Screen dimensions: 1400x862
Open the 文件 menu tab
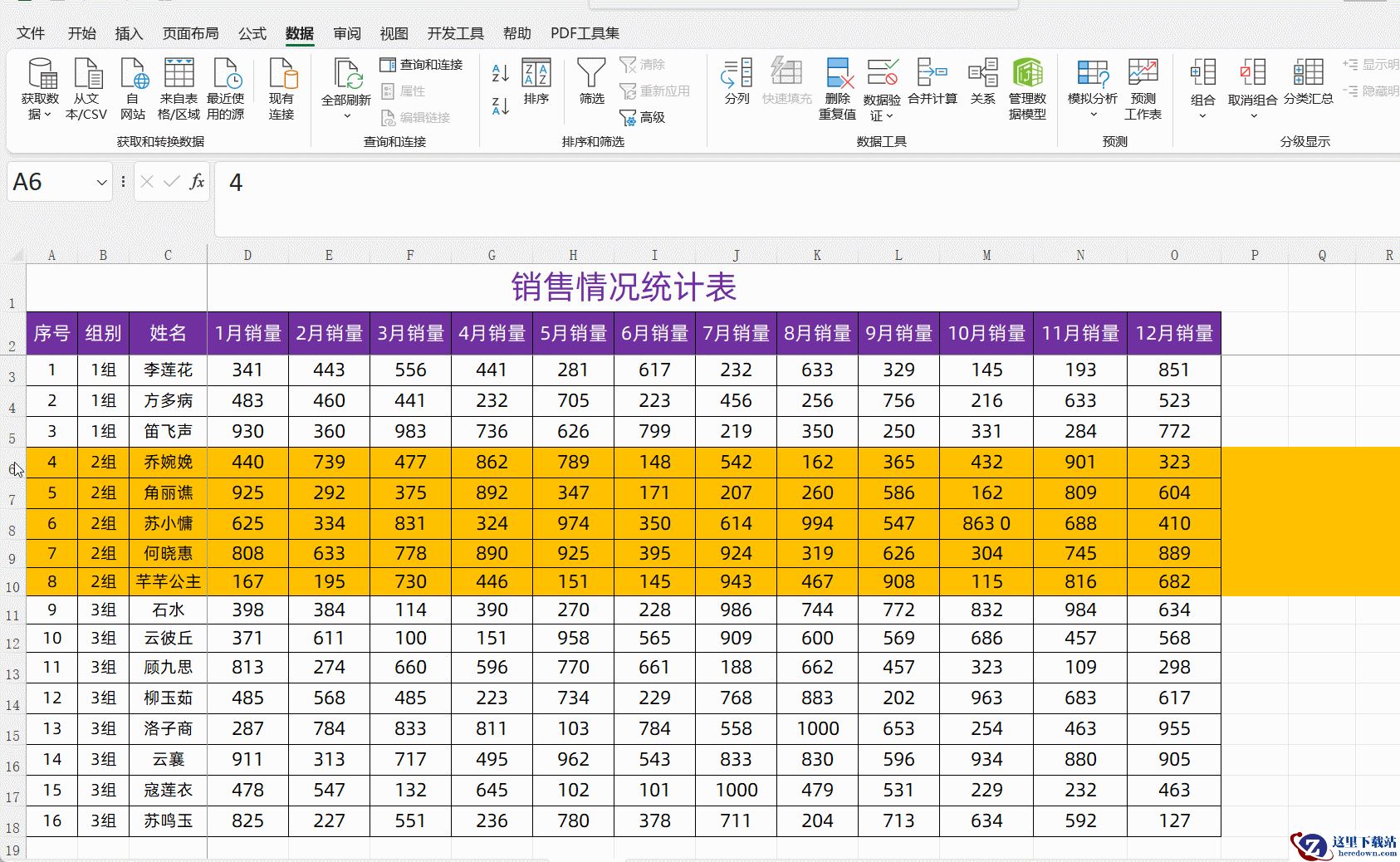tap(31, 33)
